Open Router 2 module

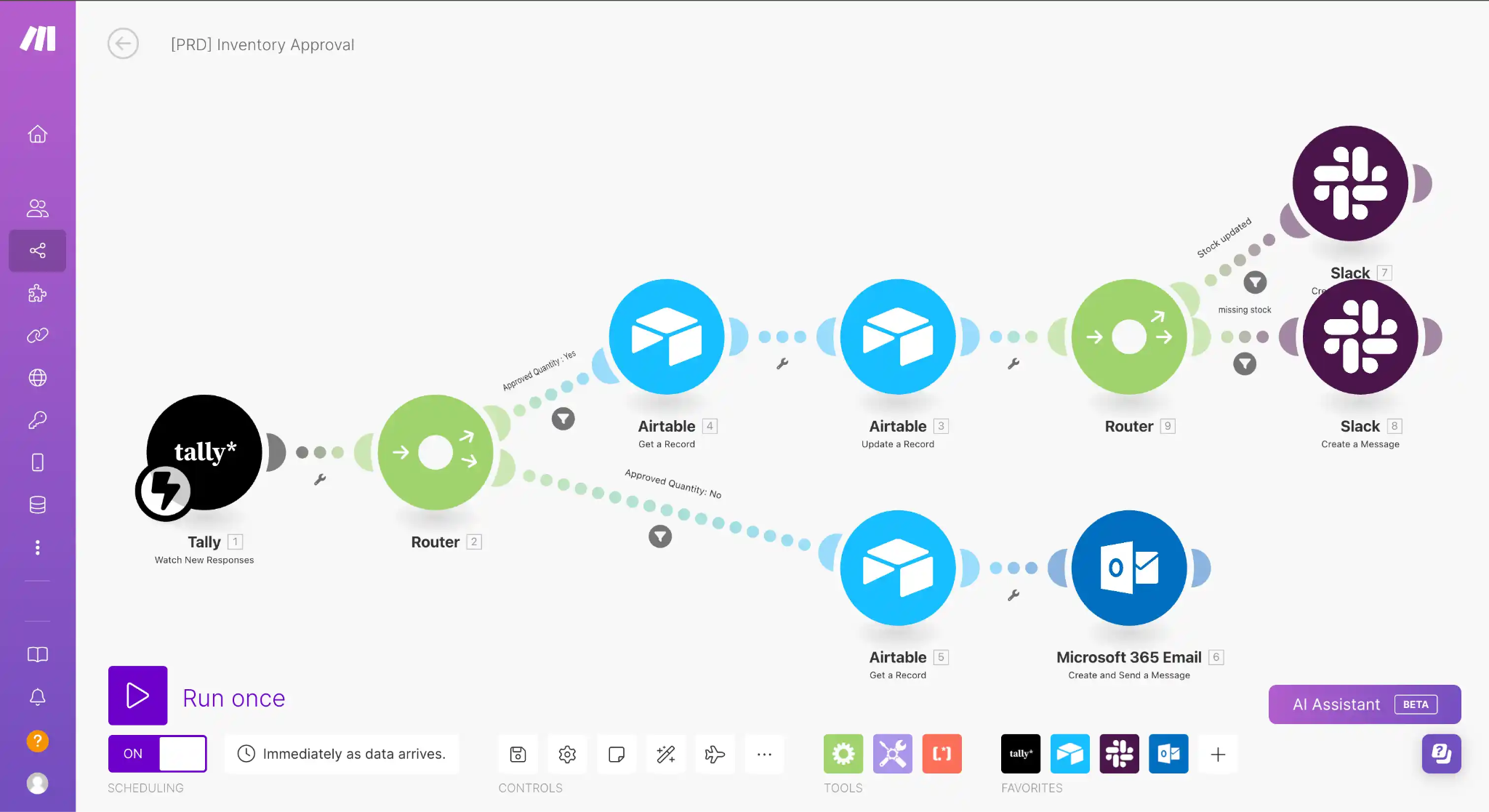(x=436, y=452)
